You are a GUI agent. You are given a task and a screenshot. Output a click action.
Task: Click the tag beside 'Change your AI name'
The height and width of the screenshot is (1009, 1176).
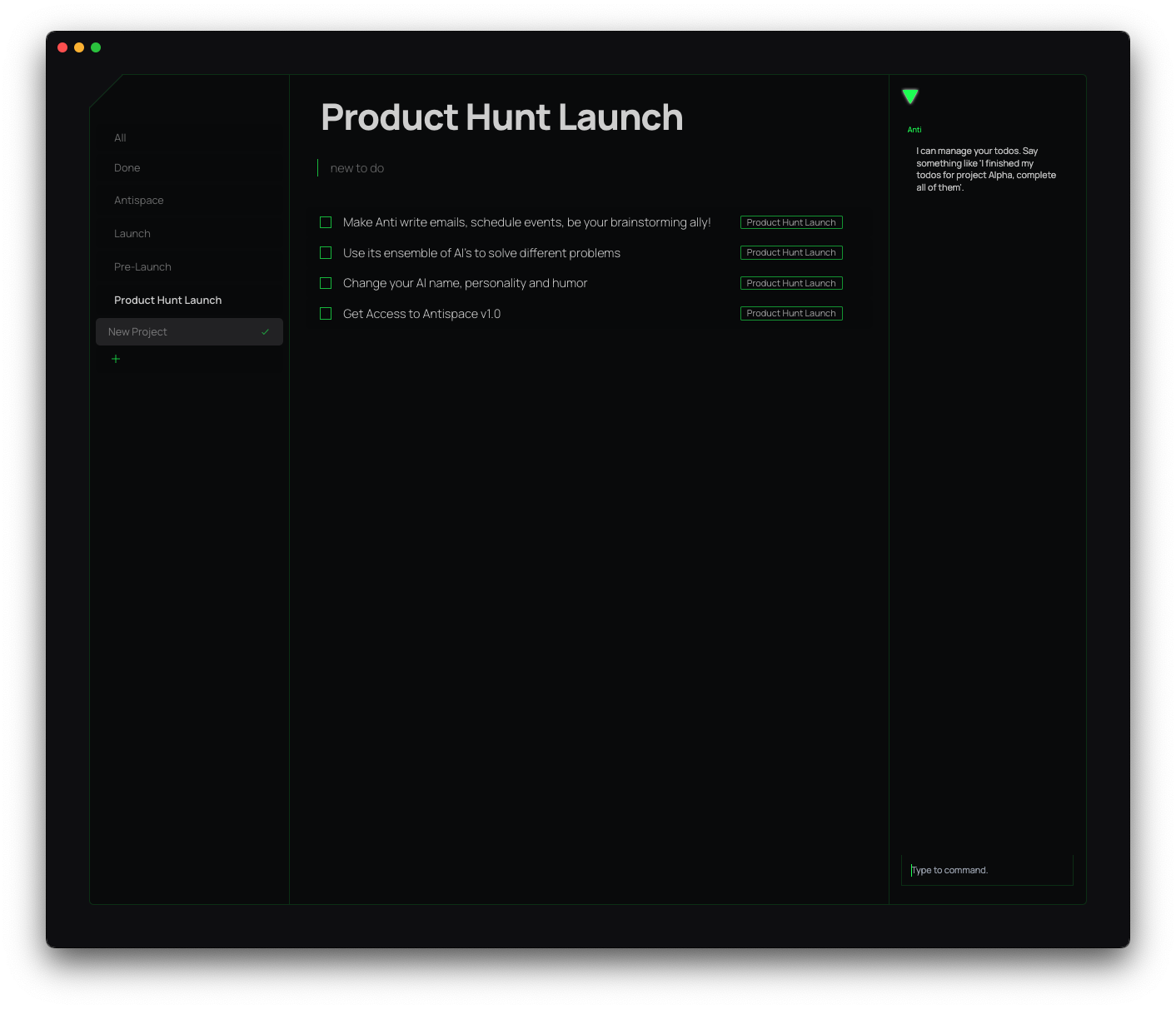point(791,283)
